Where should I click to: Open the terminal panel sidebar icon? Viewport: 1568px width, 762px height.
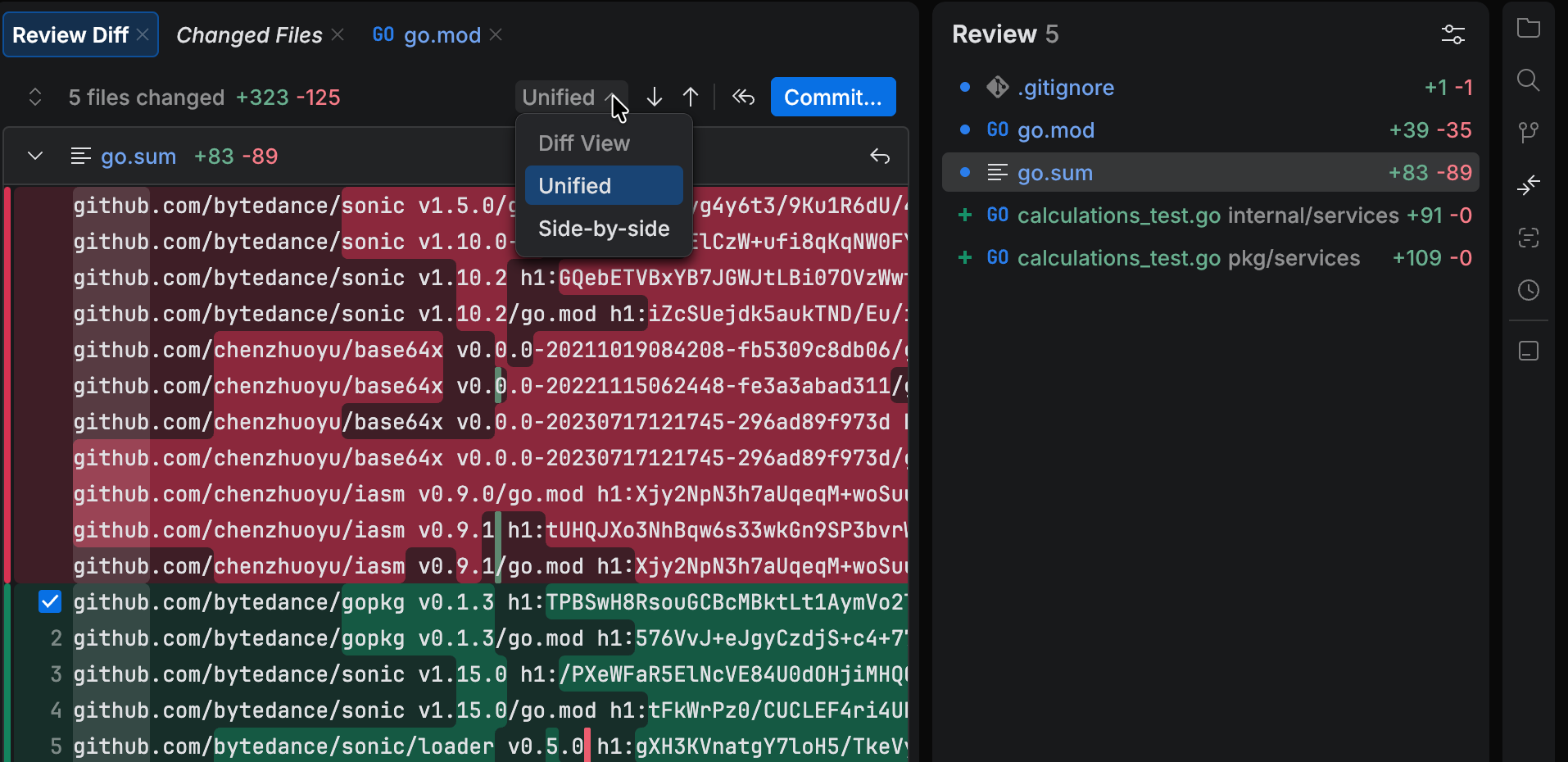pyautogui.click(x=1529, y=351)
